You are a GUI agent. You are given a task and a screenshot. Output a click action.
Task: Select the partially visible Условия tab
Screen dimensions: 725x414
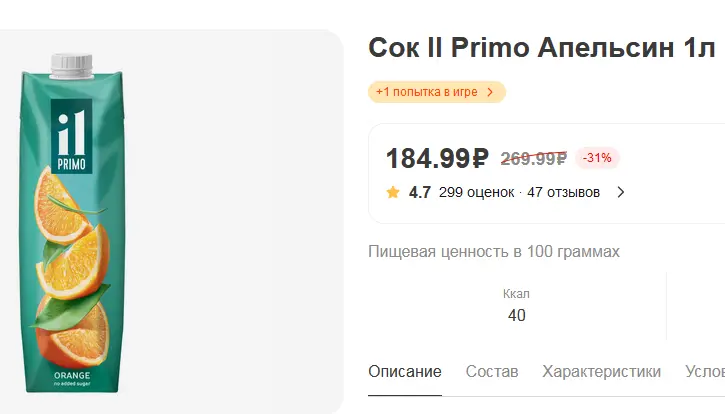(x=705, y=371)
